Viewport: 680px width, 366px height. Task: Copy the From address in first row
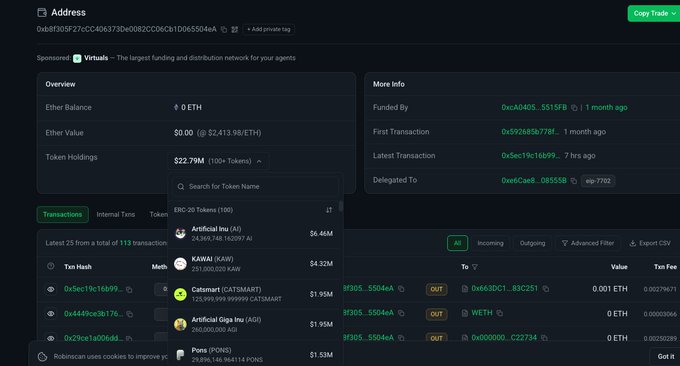click(401, 289)
